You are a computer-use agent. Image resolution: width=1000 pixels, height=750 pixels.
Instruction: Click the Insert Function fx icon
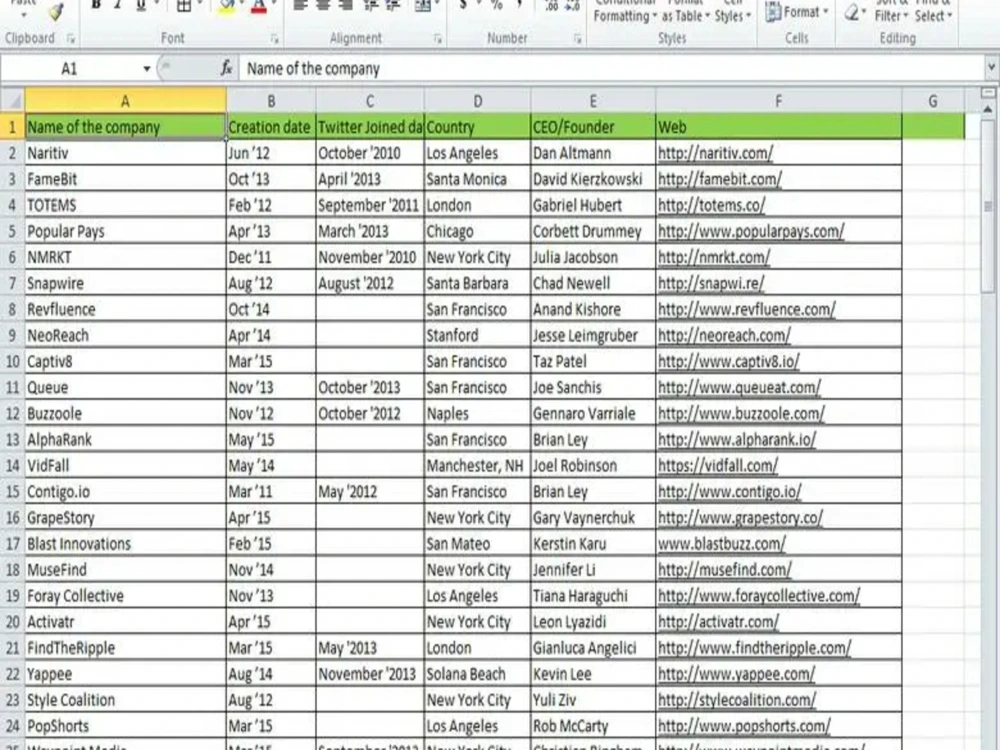pyautogui.click(x=226, y=68)
